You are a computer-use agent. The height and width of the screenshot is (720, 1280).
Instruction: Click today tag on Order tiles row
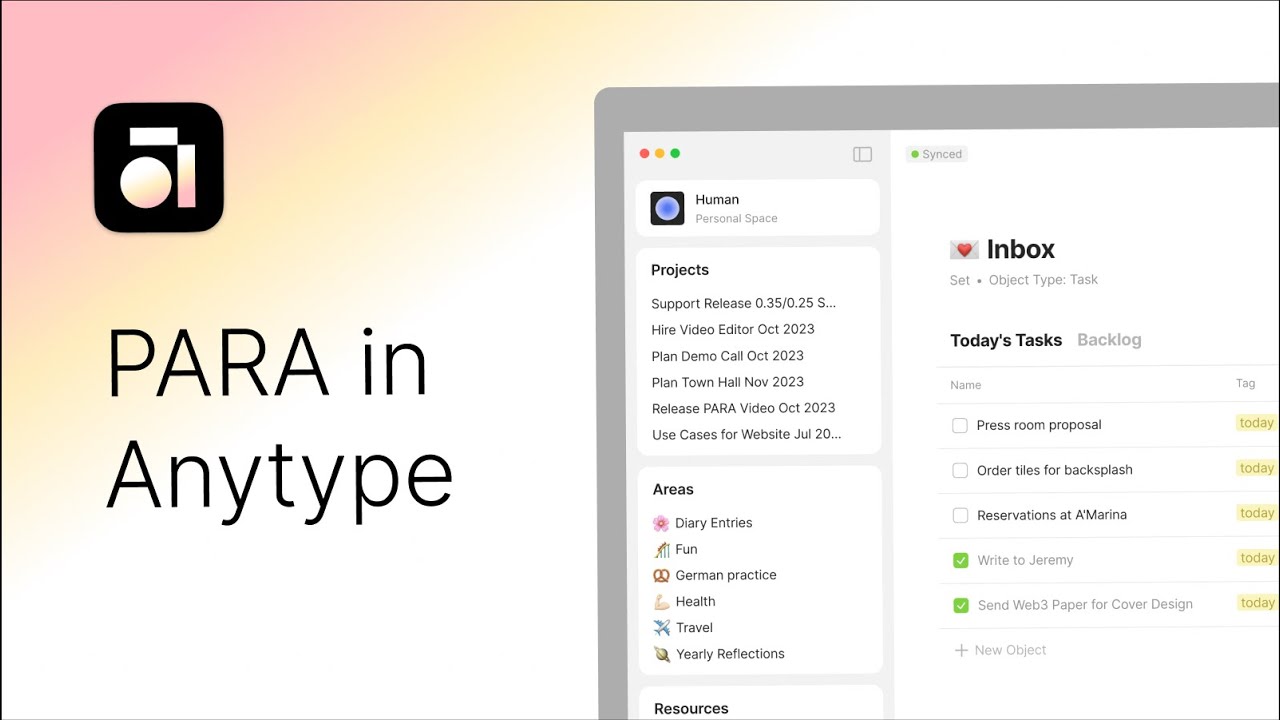click(1257, 468)
